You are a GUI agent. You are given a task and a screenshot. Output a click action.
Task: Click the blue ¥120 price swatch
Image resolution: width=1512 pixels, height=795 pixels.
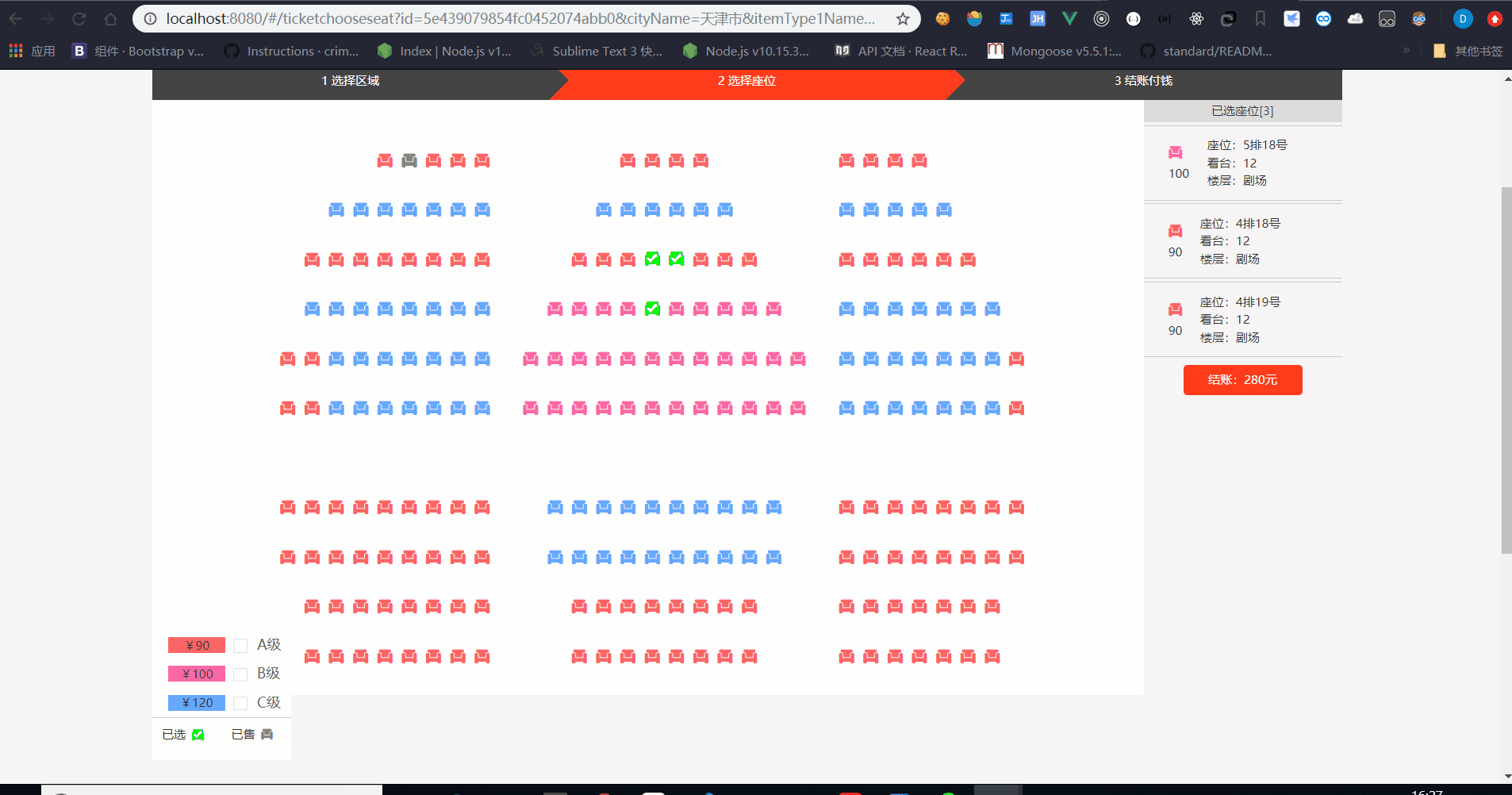click(195, 702)
